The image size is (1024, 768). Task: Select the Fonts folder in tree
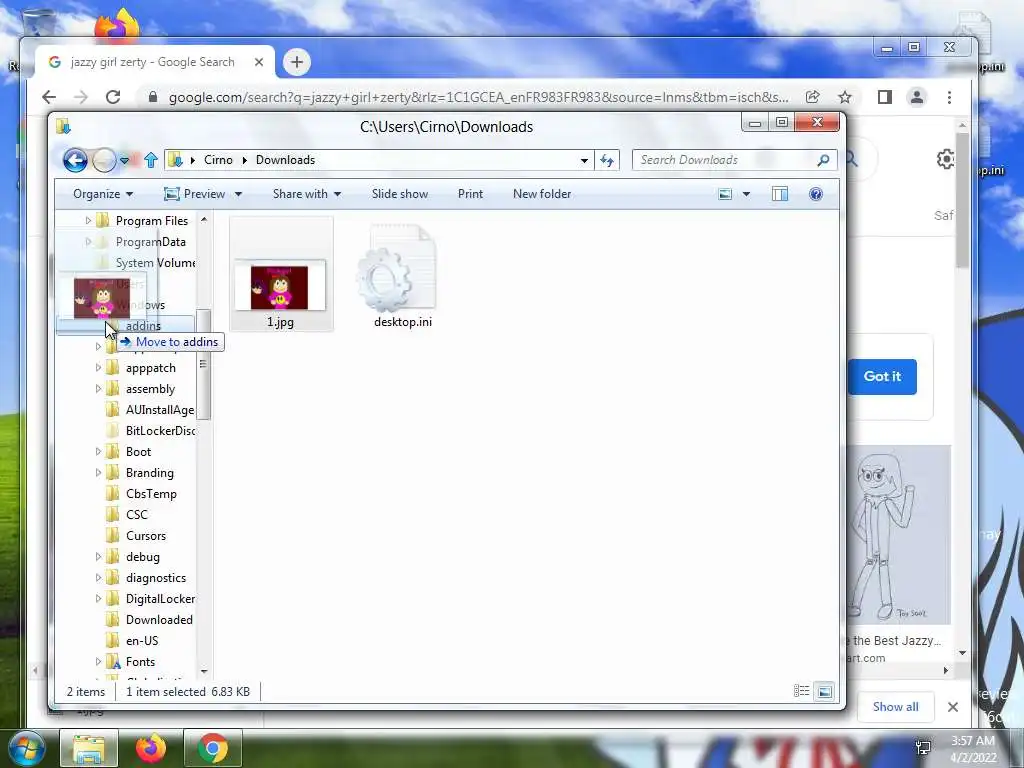coord(140,662)
